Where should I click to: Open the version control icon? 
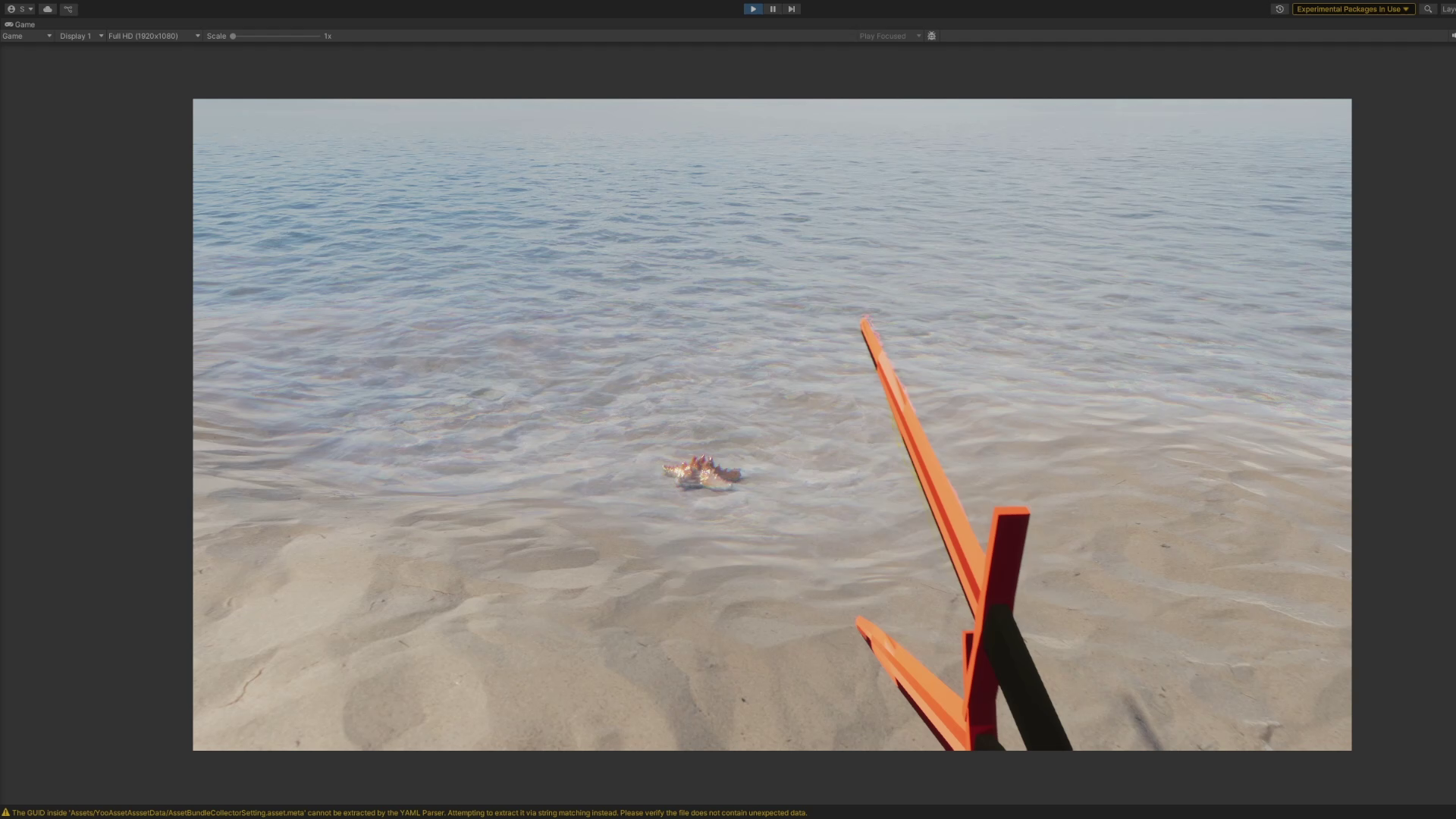tap(68, 9)
